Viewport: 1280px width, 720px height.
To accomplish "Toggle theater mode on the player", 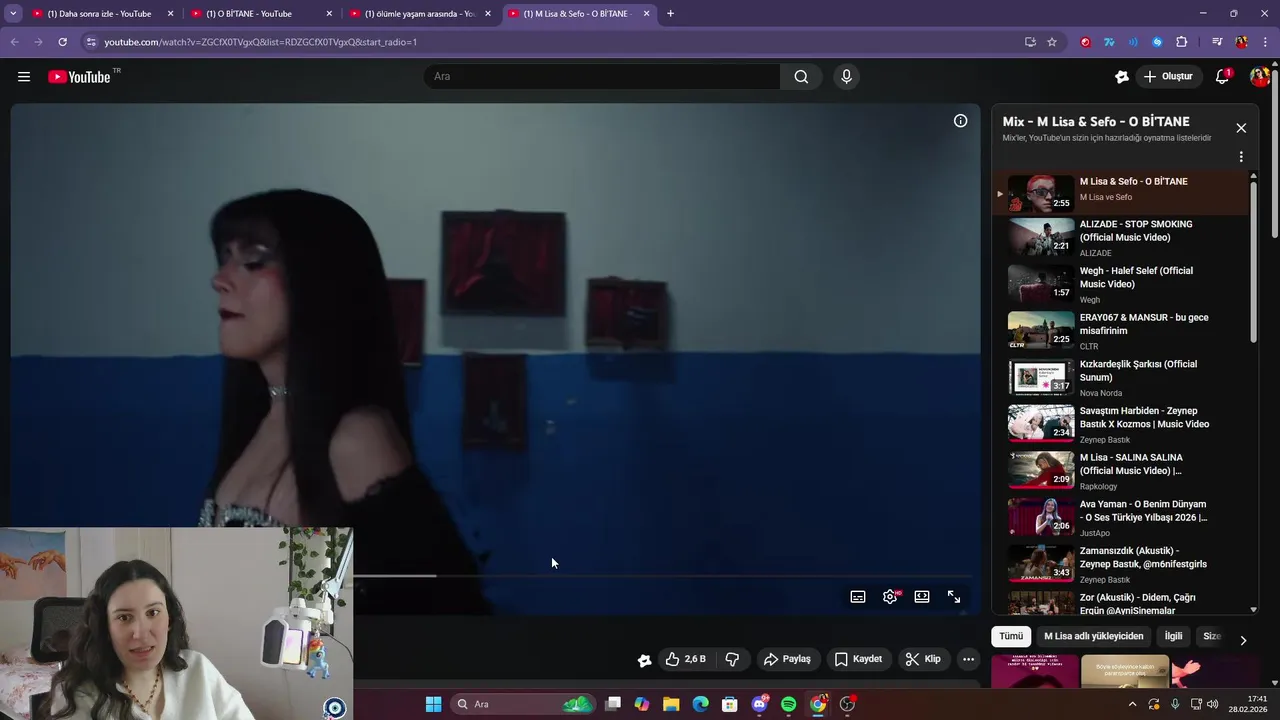I will coord(922,597).
